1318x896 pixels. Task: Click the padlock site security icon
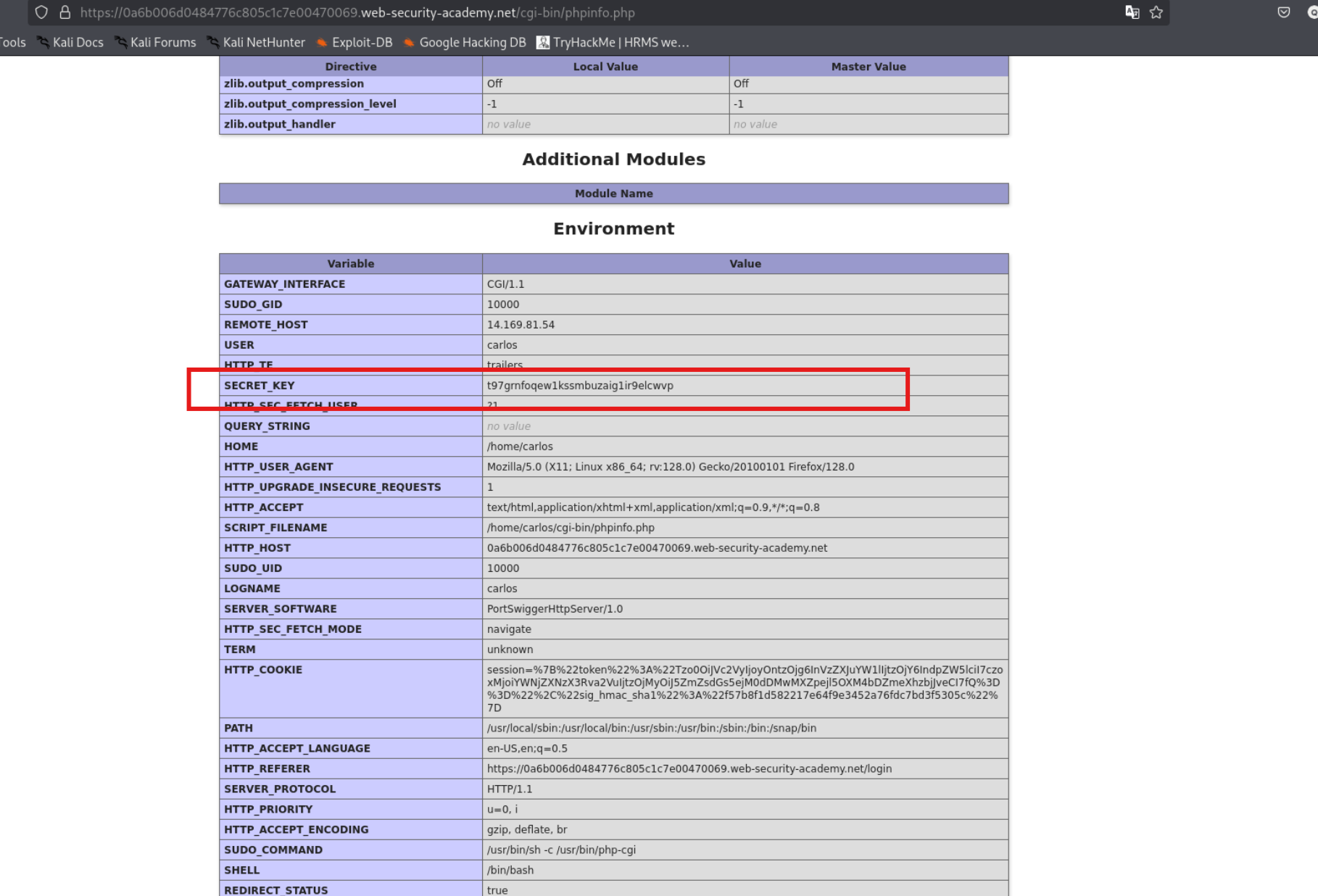(65, 12)
